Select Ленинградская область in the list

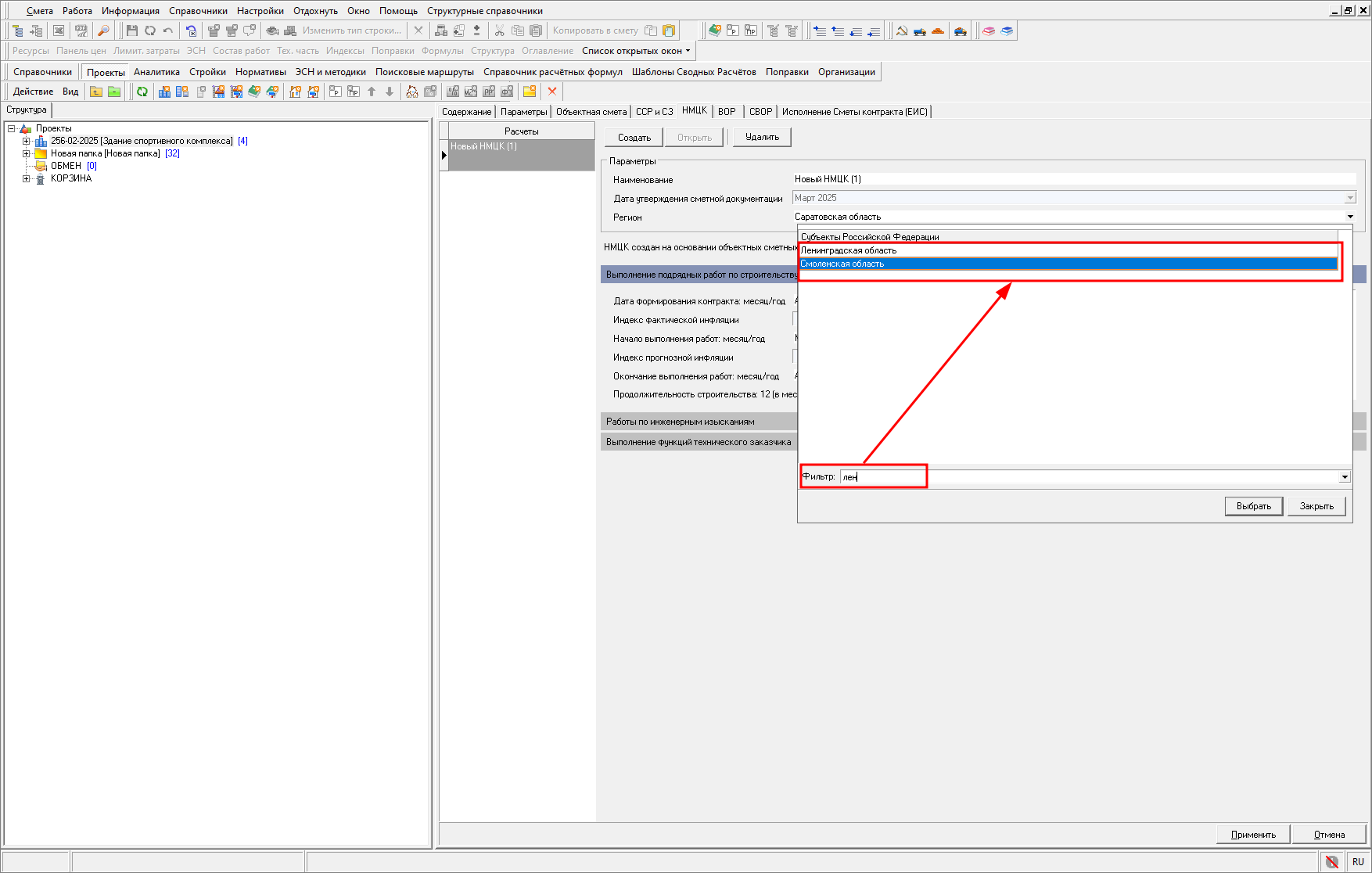tap(1068, 250)
